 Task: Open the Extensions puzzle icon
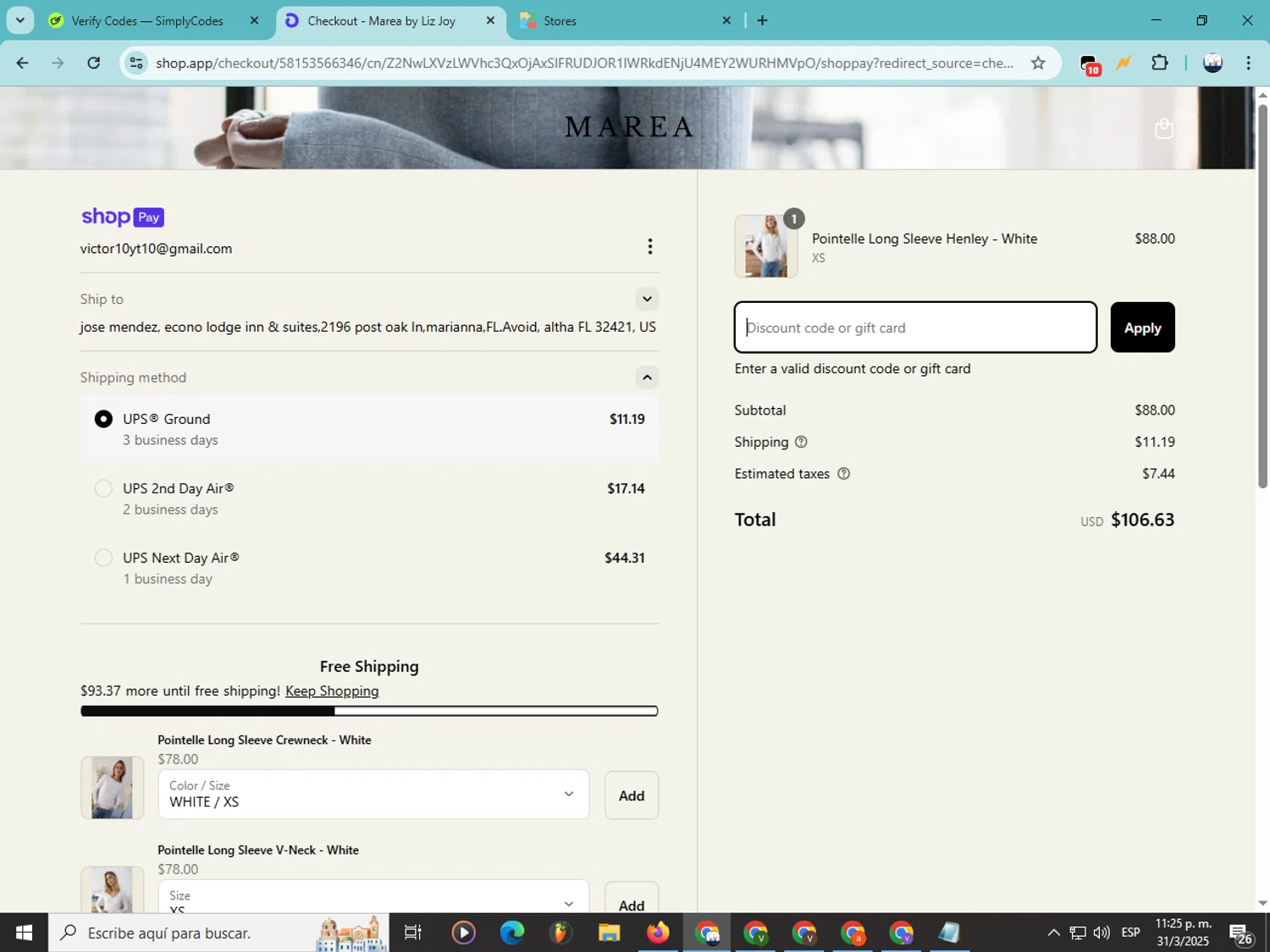1160,63
